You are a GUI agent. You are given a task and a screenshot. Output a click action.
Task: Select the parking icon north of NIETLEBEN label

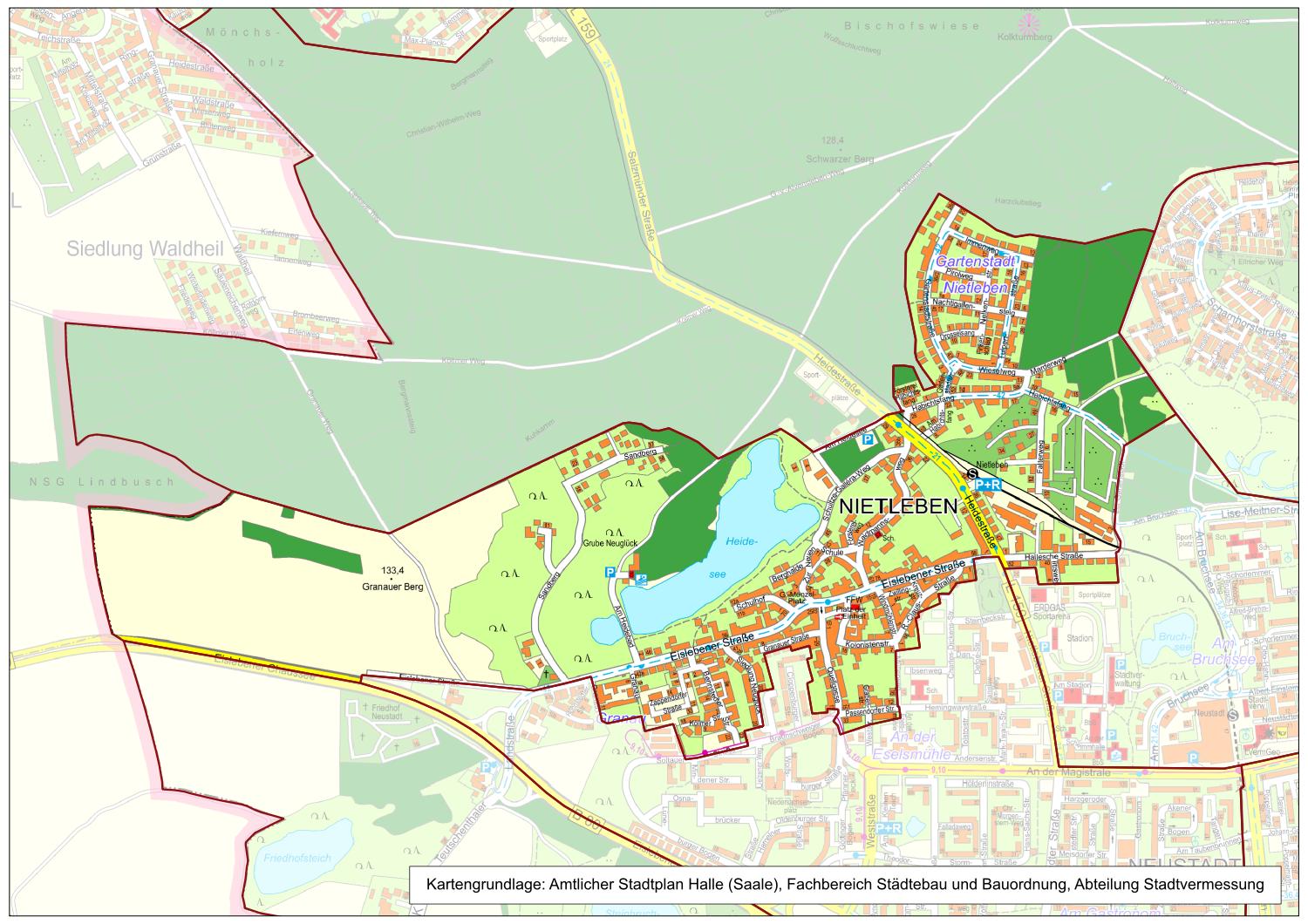pyautogui.click(x=868, y=441)
